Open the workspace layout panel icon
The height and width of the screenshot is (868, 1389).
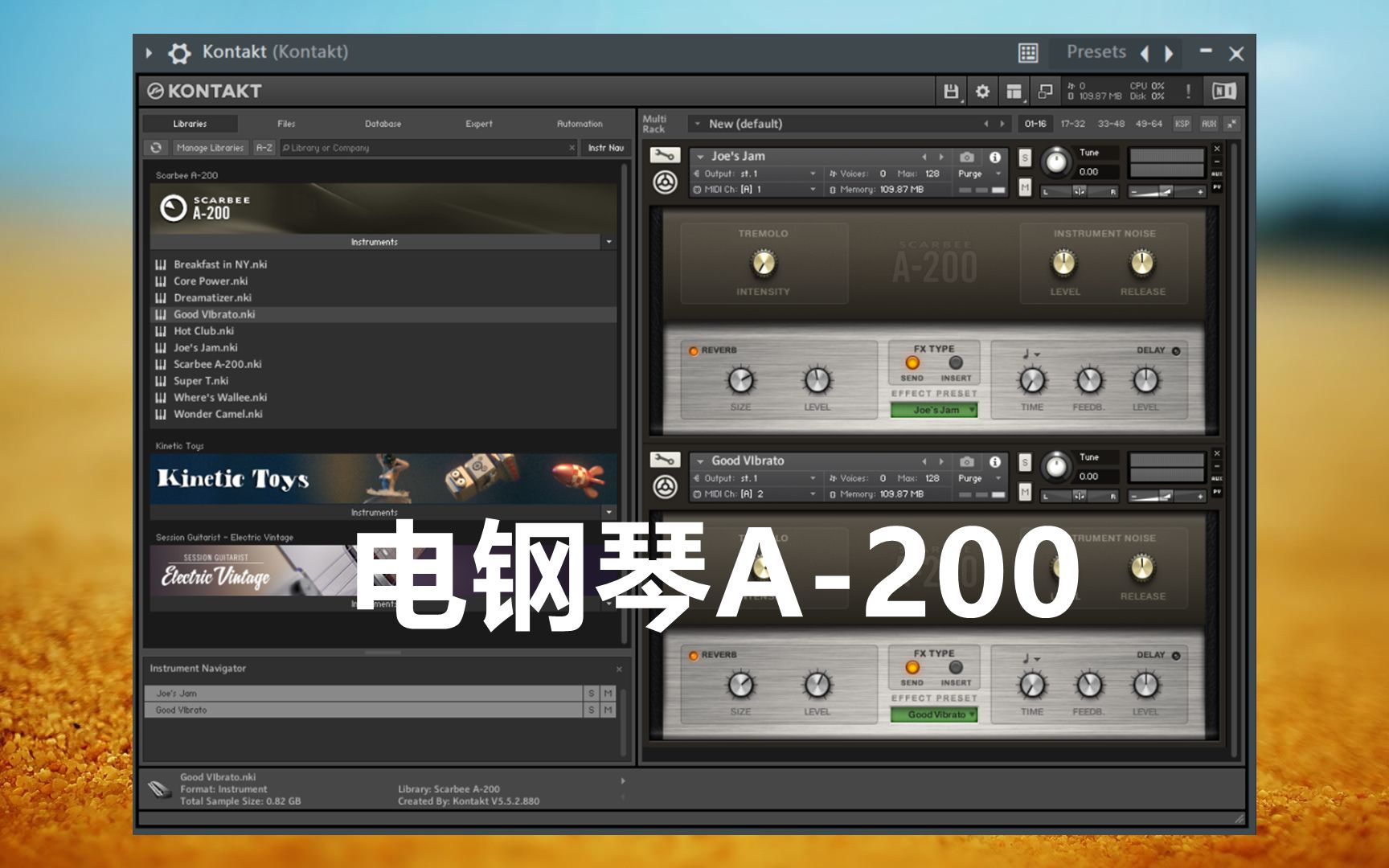(1014, 92)
